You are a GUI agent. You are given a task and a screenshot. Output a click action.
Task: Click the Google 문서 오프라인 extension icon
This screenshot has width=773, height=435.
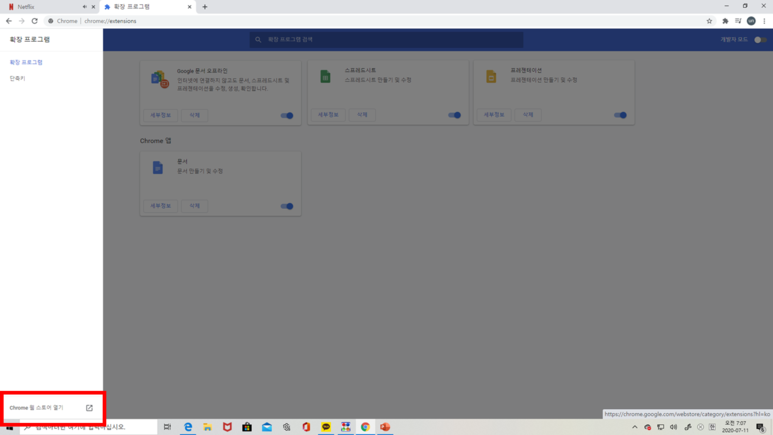click(x=160, y=79)
